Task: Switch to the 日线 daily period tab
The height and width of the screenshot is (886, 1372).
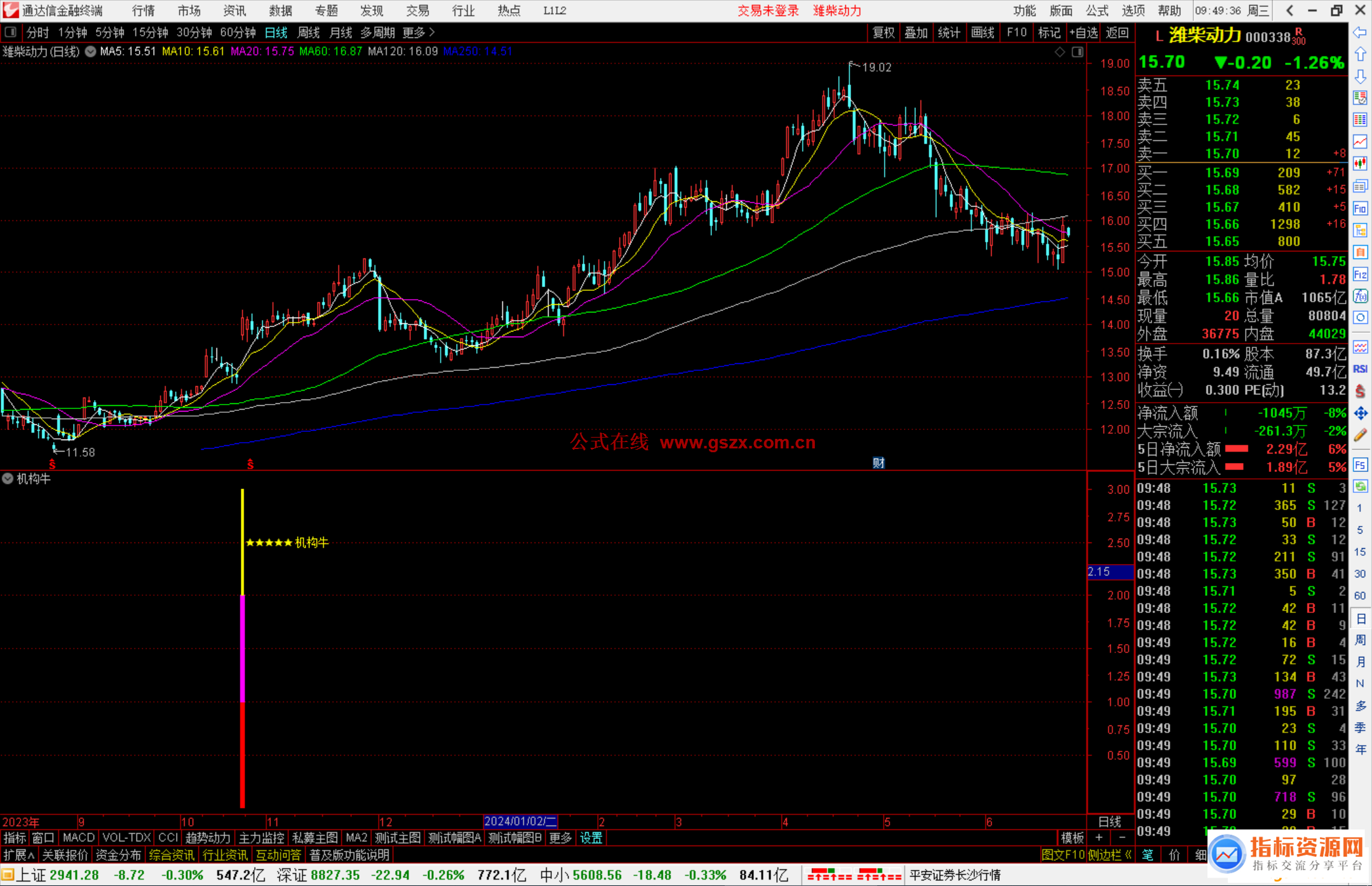Action: [x=276, y=32]
